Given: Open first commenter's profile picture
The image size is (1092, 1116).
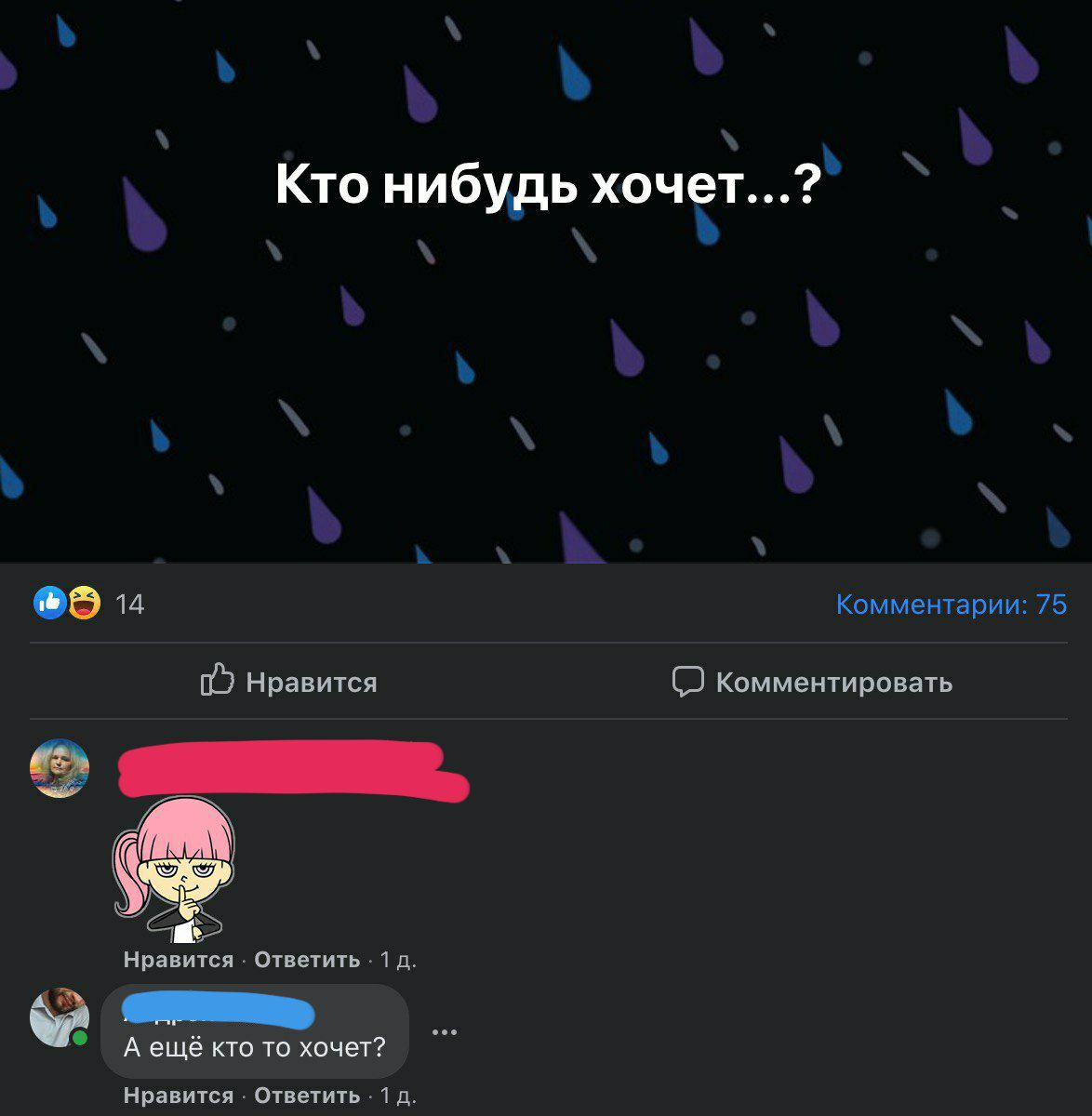Looking at the screenshot, I should point(60,768).
